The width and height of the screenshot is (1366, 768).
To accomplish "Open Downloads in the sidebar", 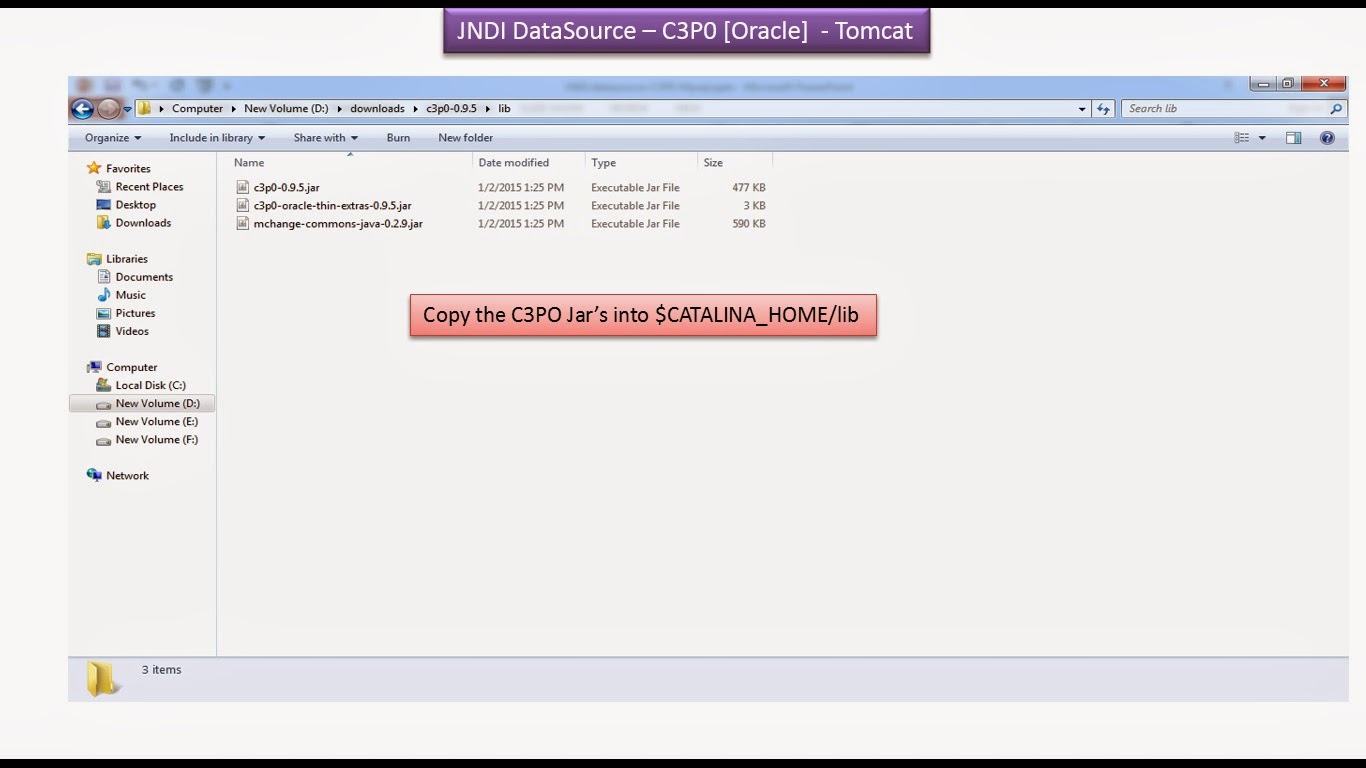I will tap(143, 223).
